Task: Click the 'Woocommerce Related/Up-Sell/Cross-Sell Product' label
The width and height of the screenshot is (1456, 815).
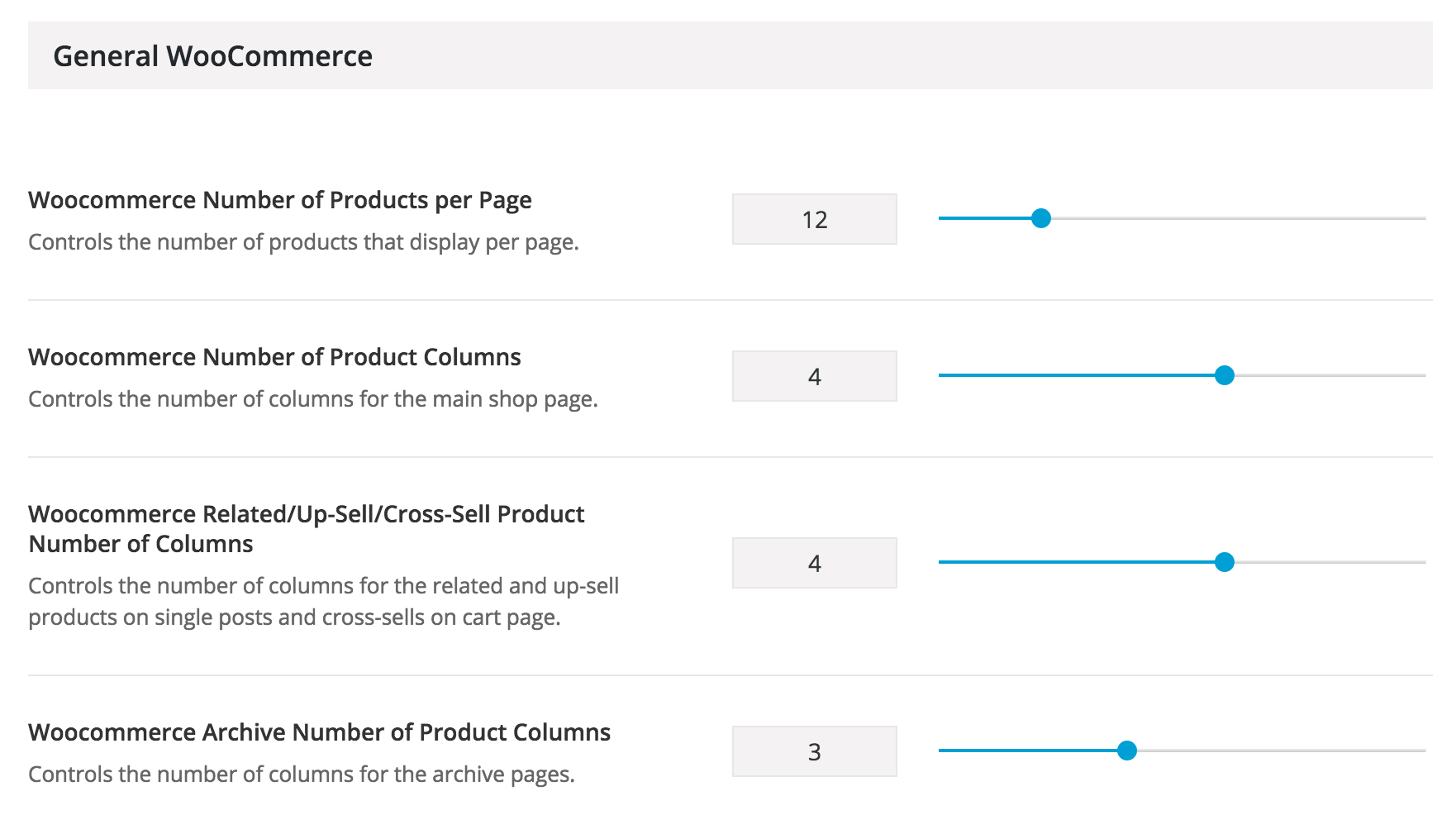Action: [307, 529]
